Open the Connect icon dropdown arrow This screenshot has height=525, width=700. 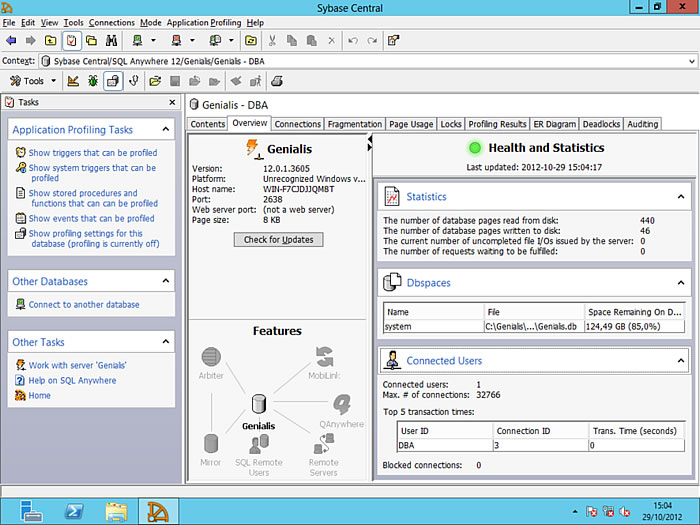coord(153,41)
